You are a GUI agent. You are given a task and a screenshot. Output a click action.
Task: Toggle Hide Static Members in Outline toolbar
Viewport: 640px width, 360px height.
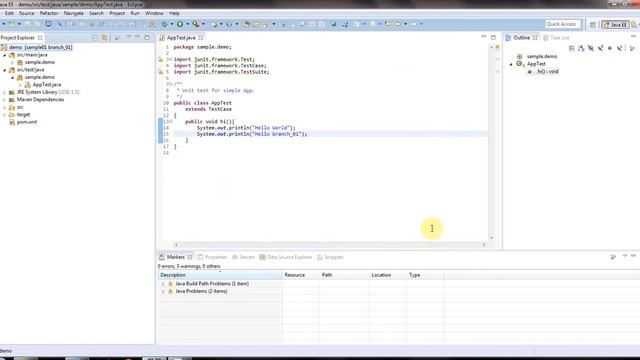pos(600,48)
